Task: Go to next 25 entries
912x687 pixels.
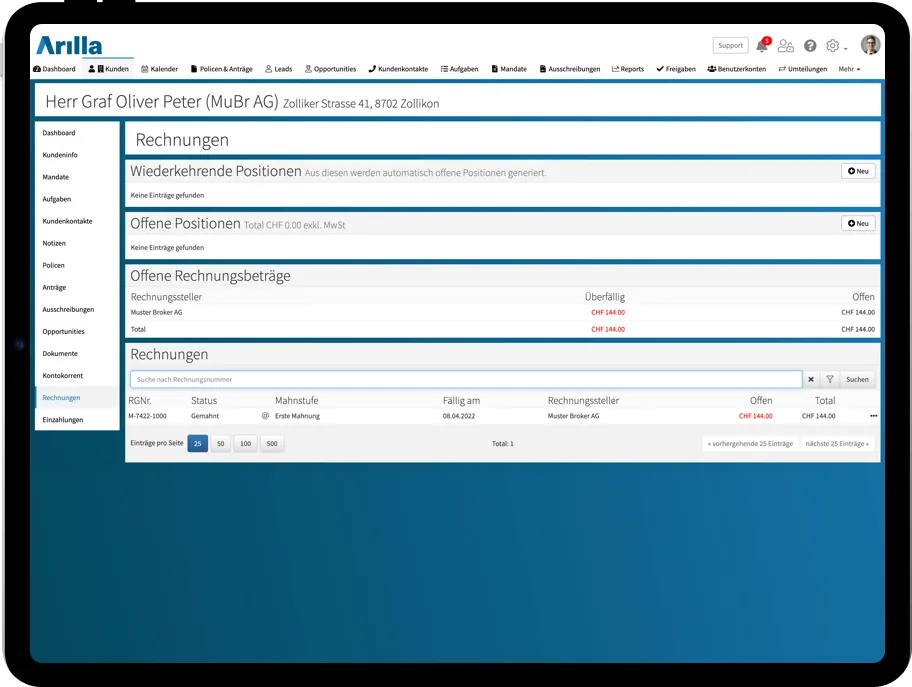Action: 837,443
